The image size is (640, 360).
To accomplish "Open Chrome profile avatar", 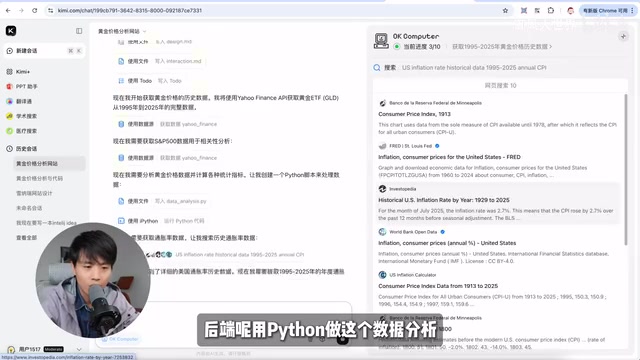I will click(571, 11).
